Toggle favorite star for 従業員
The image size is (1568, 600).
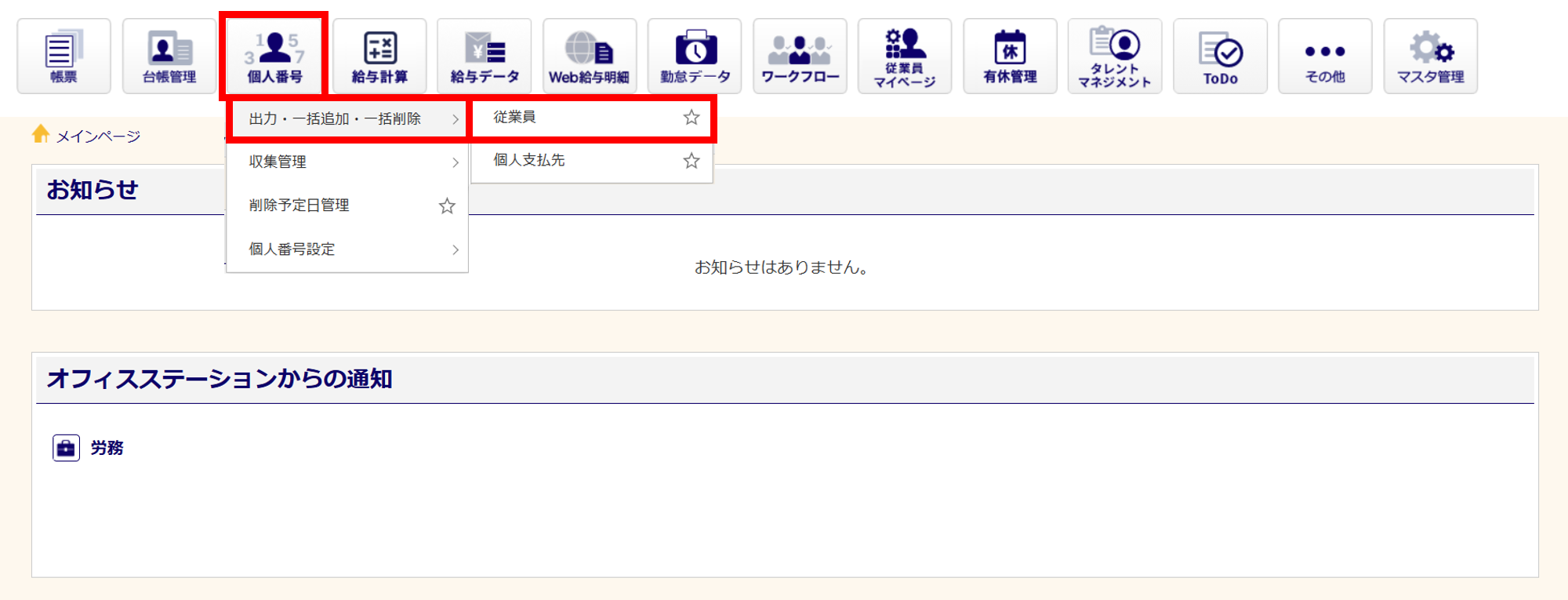point(691,118)
